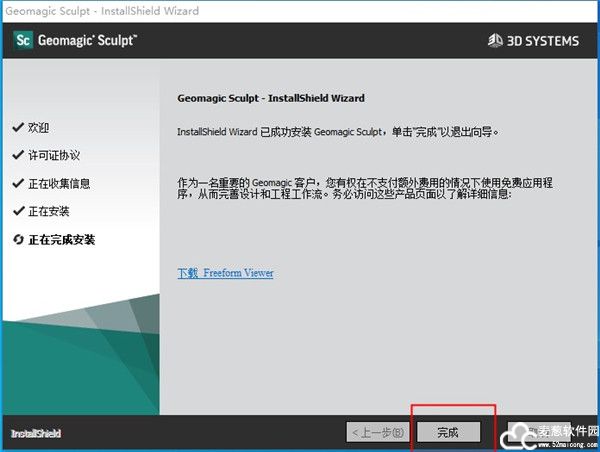Click the spinner icon beside 正在完成安装
The image size is (600, 452).
coord(18,240)
